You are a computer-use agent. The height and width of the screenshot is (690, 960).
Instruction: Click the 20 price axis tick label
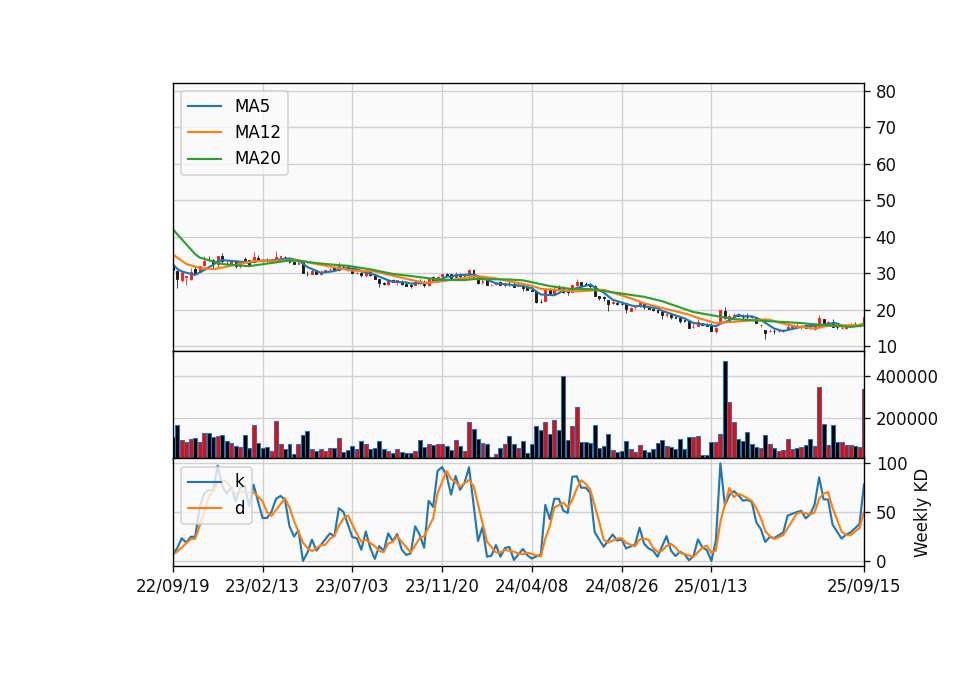(x=886, y=311)
